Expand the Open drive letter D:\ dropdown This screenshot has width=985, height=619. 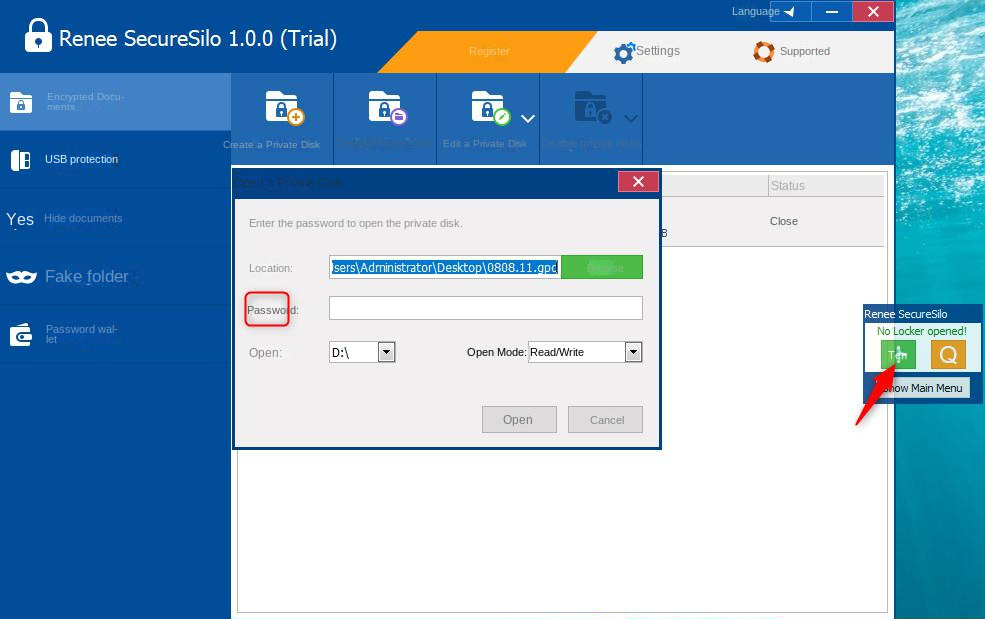(x=387, y=352)
